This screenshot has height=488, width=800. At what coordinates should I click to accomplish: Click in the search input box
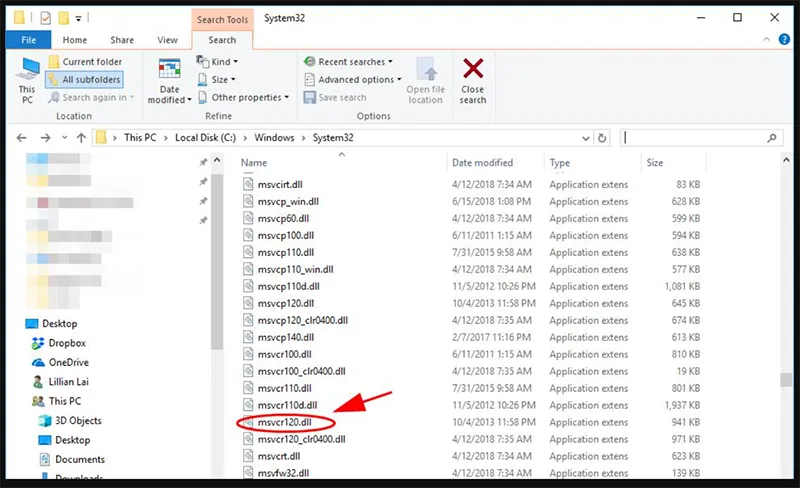(x=700, y=137)
